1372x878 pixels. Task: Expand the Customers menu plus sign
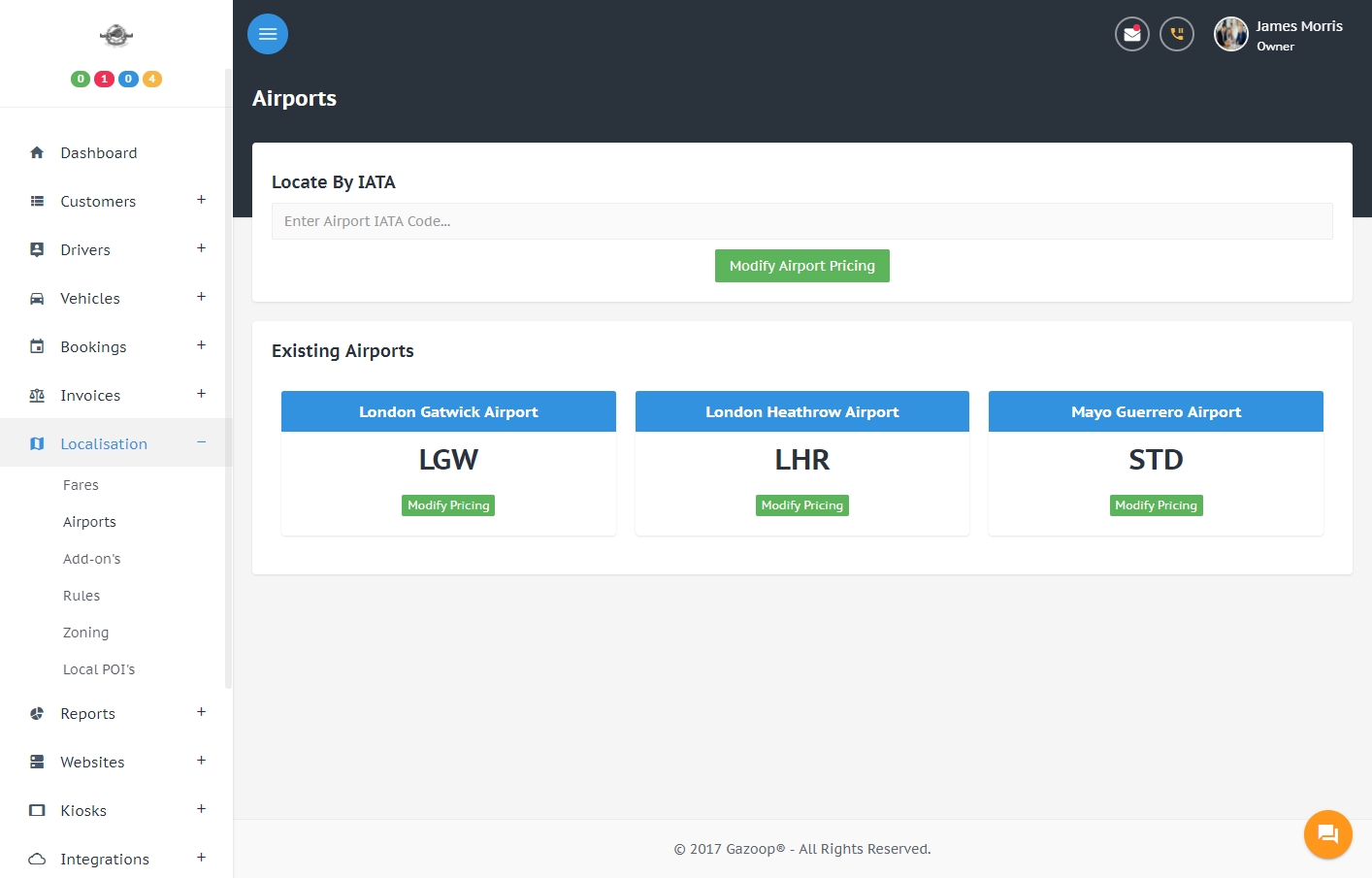[x=201, y=200]
